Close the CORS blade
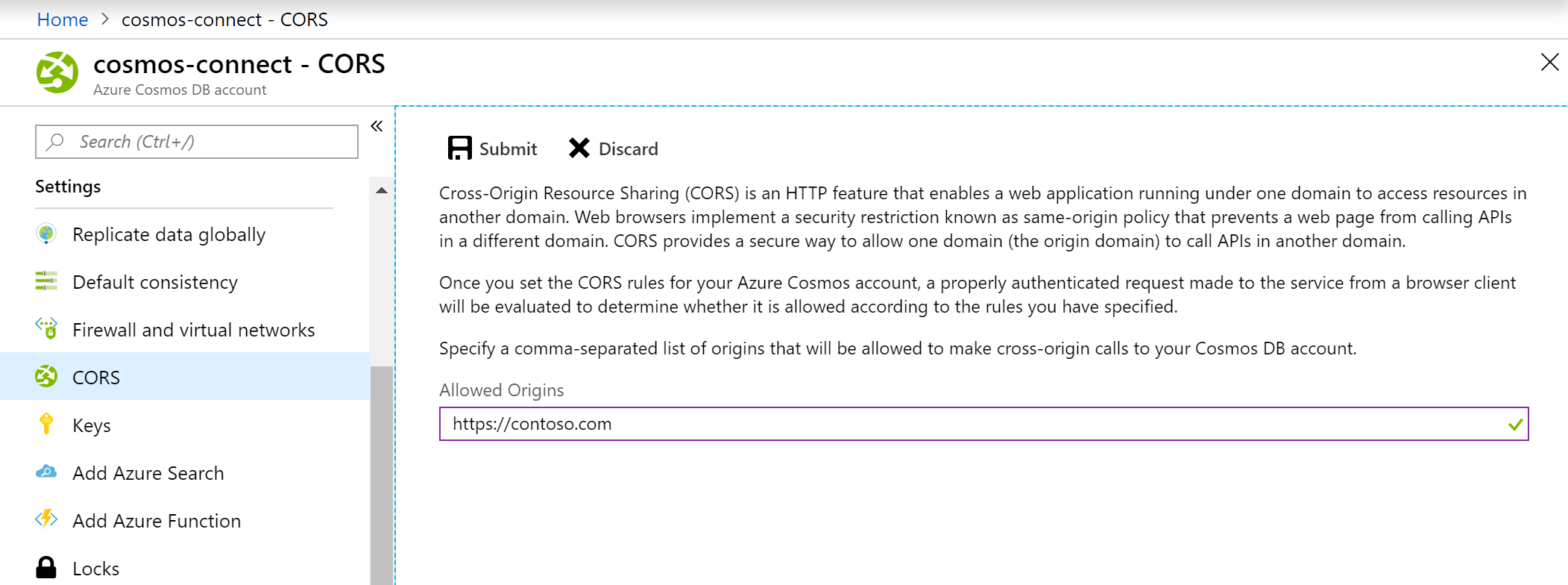Image resolution: width=1568 pixels, height=585 pixels. coord(1549,63)
